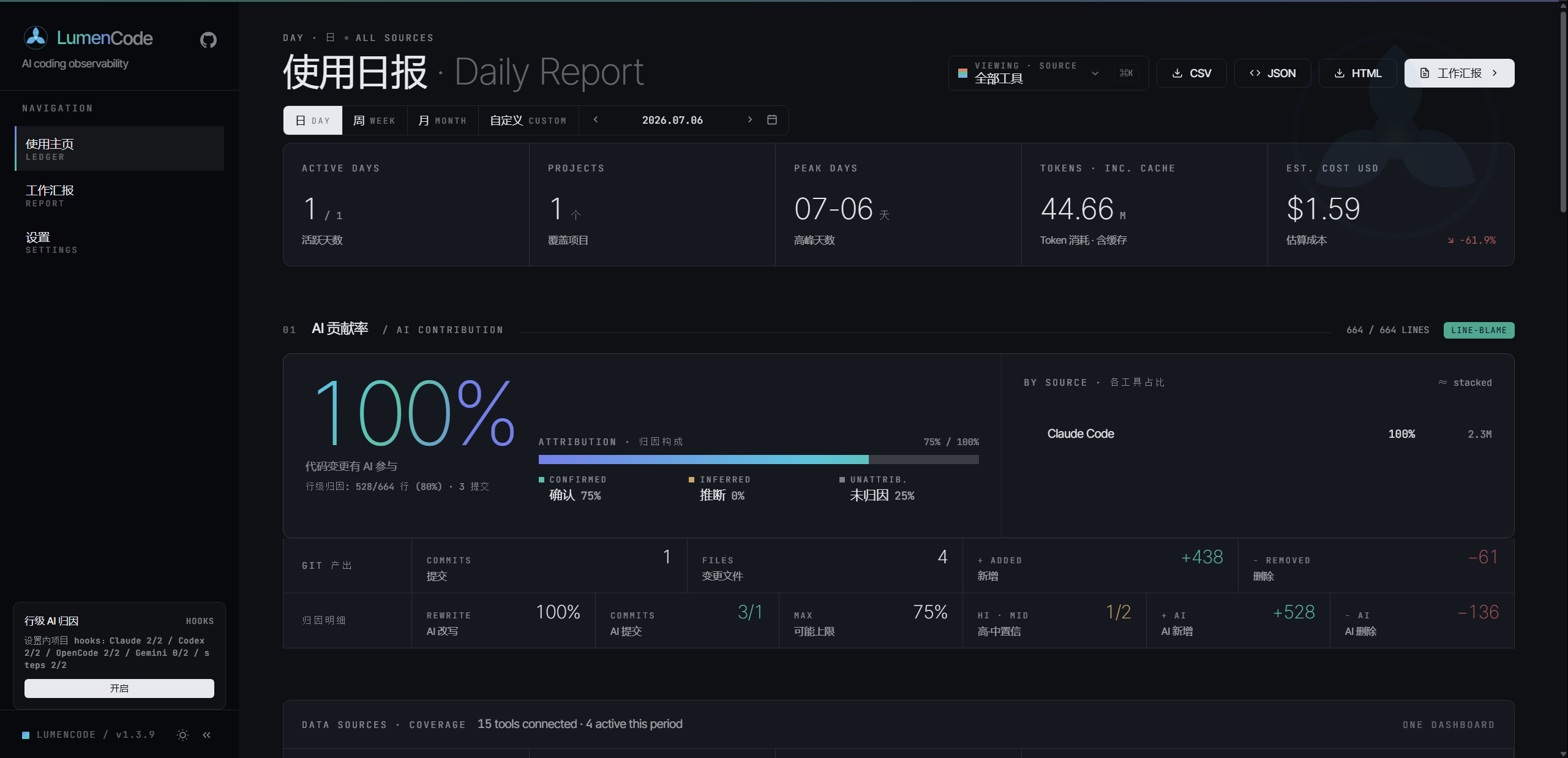Viewport: 1568px width, 758px height.
Task: Click the 664 / 664 LINES label
Action: click(x=1387, y=331)
